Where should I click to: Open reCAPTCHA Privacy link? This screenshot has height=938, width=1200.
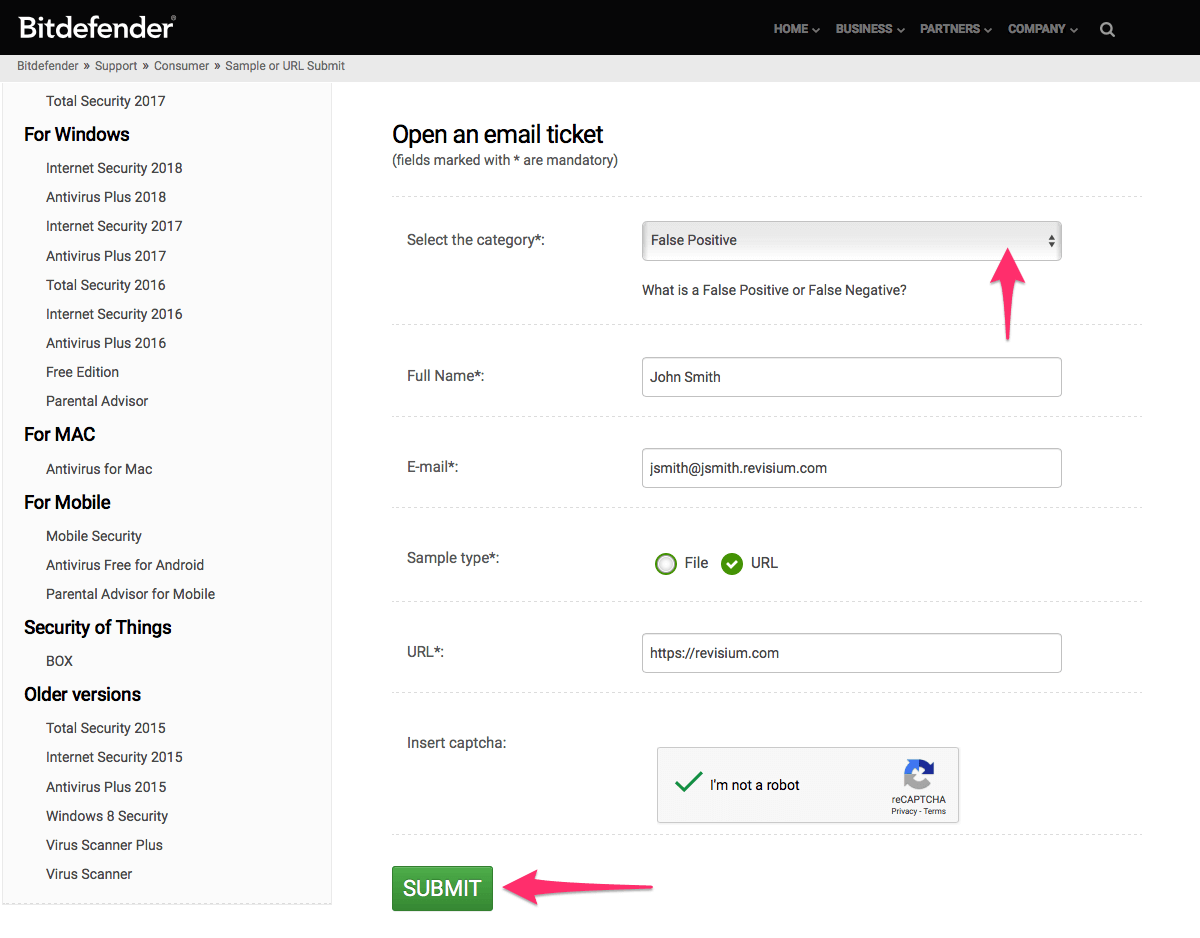pyautogui.click(x=904, y=811)
